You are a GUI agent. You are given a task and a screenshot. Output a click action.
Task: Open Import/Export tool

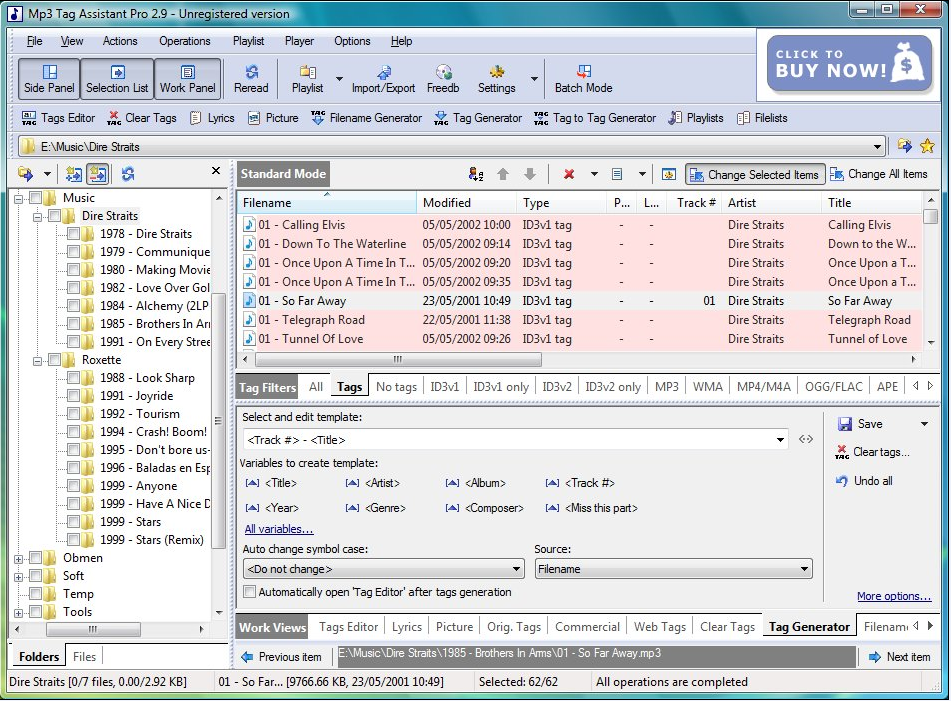tap(383, 79)
